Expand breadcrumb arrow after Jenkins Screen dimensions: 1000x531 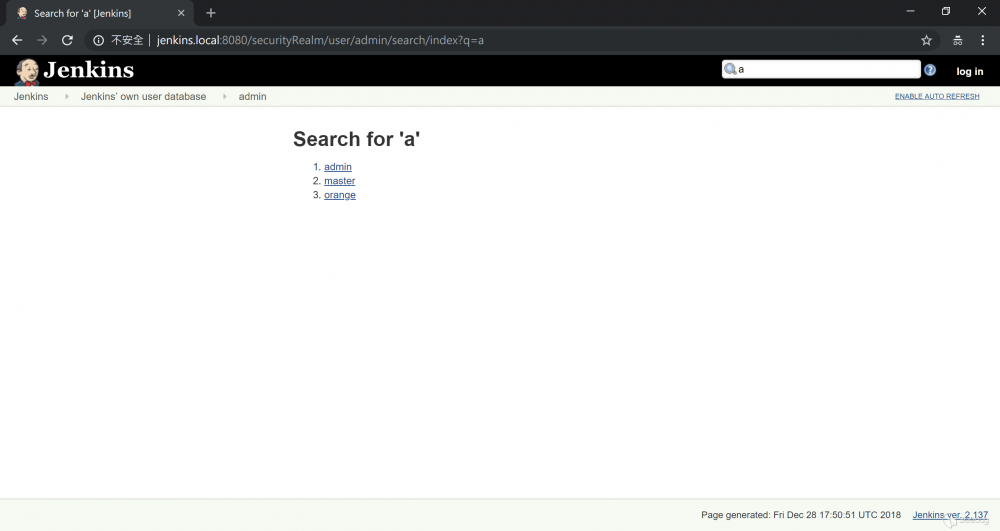point(66,96)
